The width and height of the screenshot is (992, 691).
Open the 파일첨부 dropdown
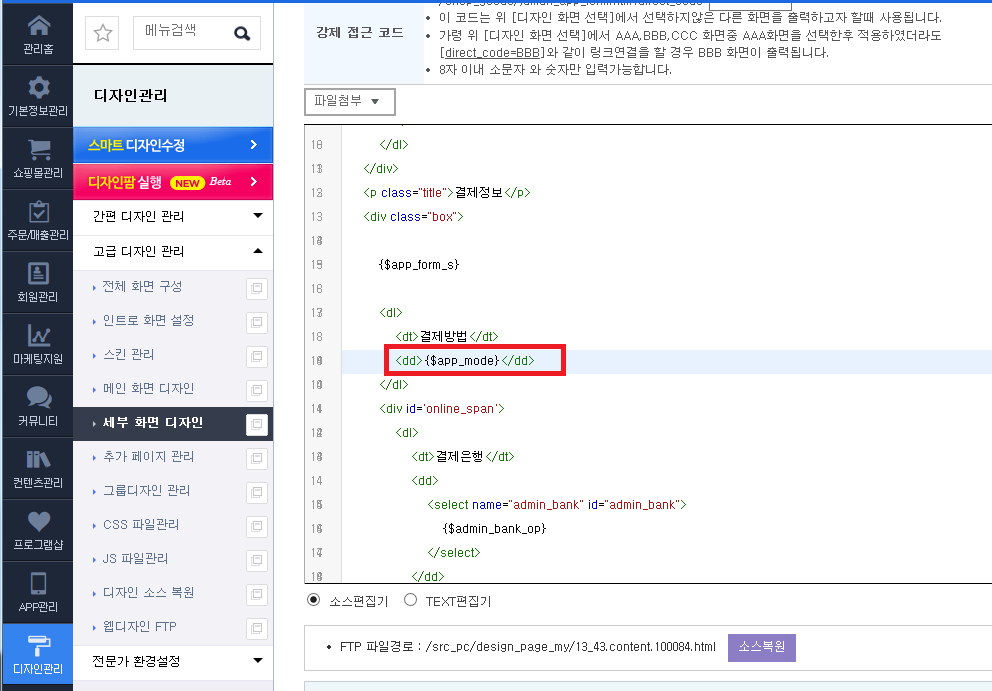click(350, 101)
